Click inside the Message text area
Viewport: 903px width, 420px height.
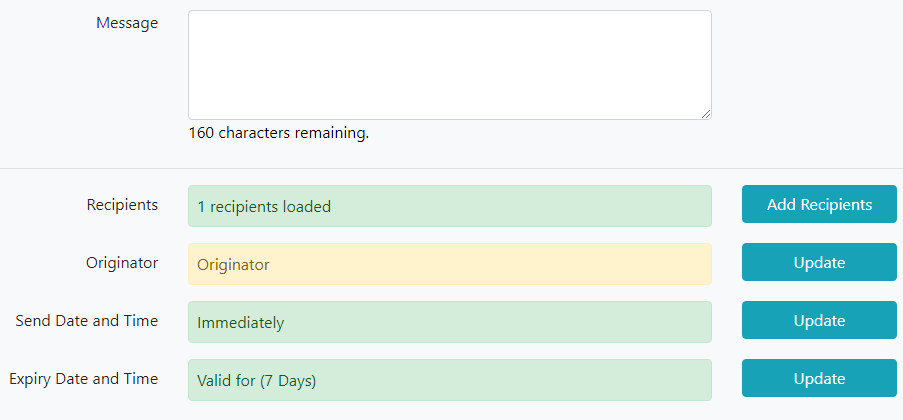450,65
